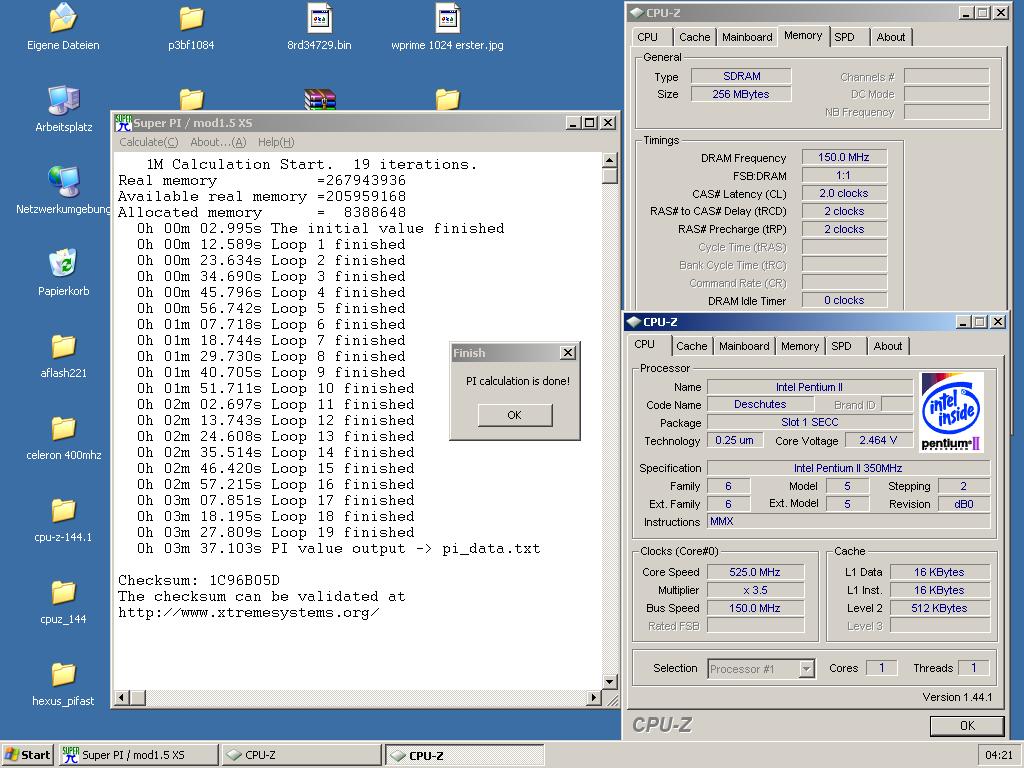Open the Windows Start button
Viewport: 1024px width, 768px height.
[x=27, y=755]
